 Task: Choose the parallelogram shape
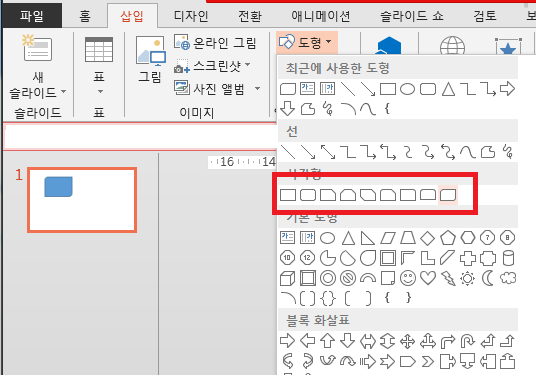pos(388,238)
